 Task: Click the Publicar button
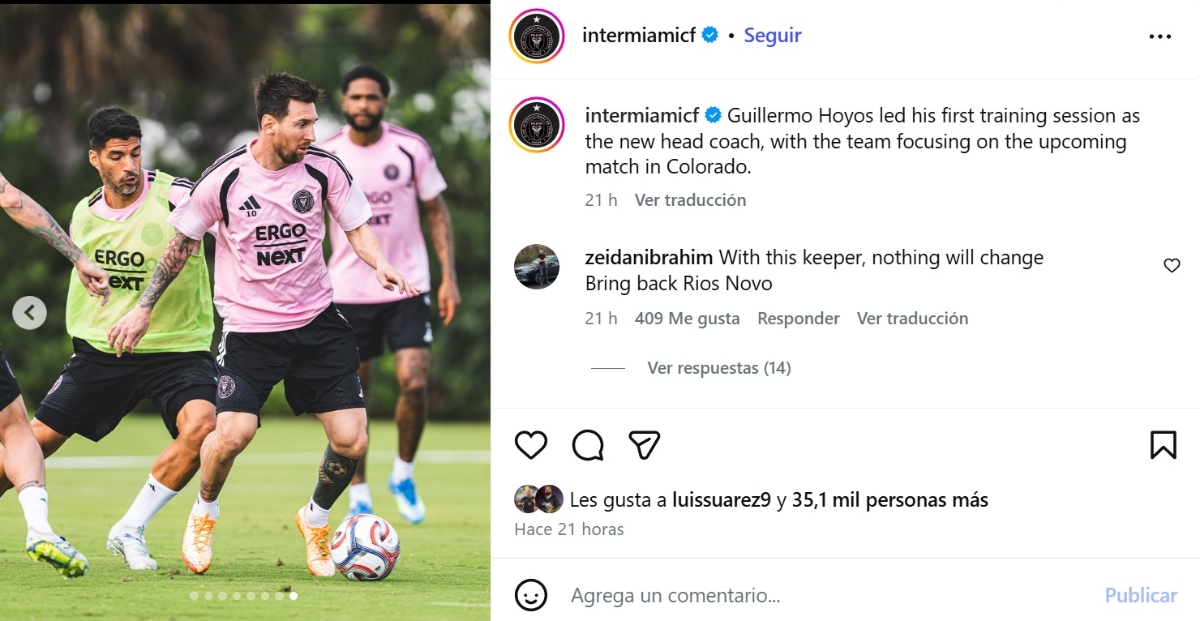(x=1140, y=595)
